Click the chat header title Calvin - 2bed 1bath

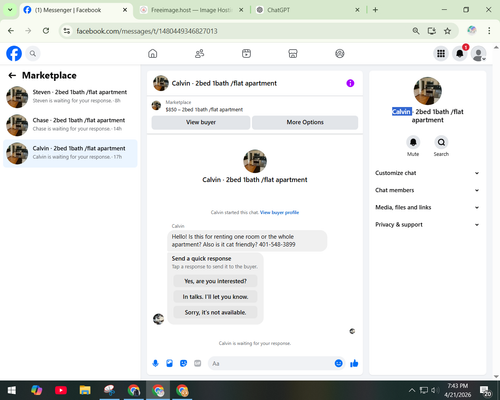224,83
